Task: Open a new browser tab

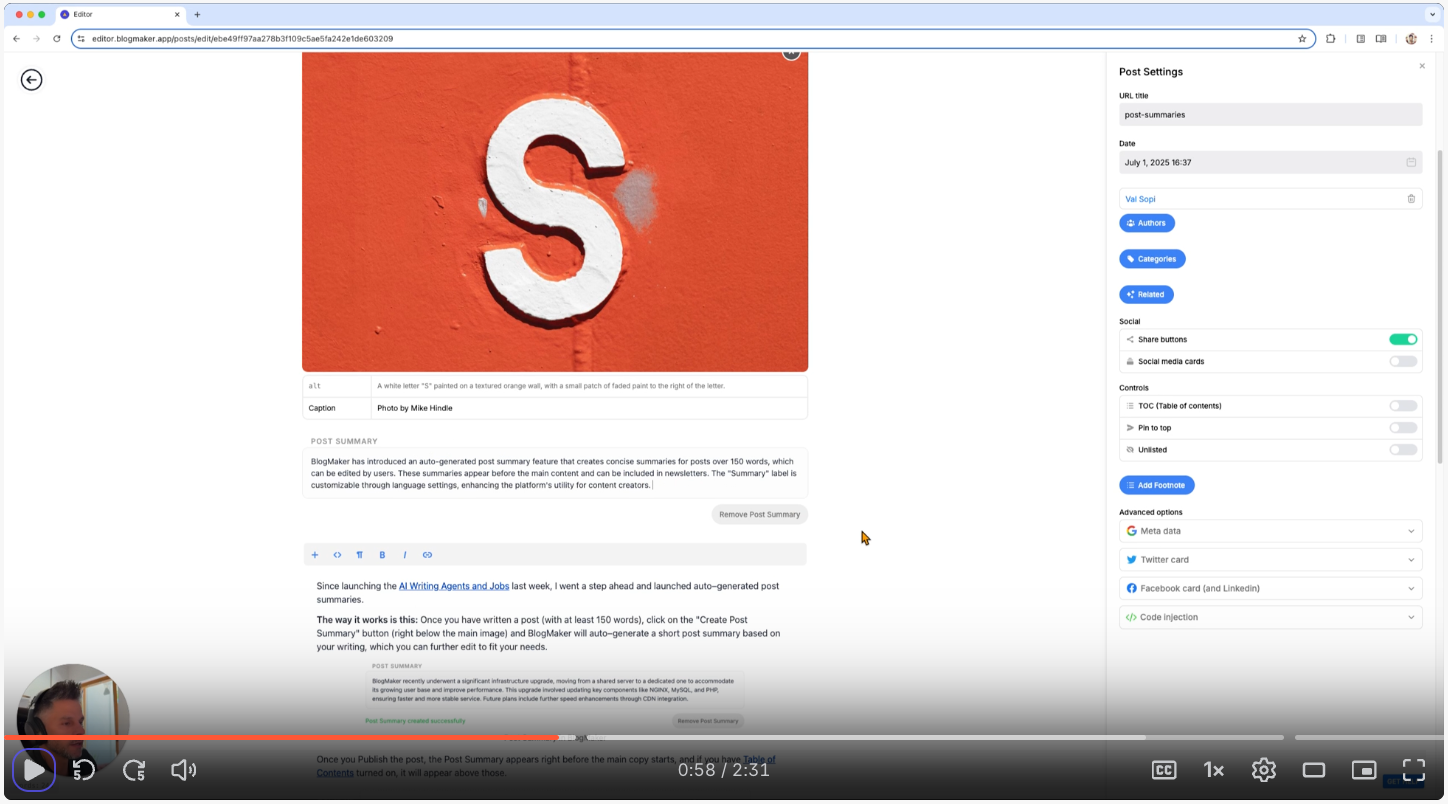Action: (x=197, y=15)
